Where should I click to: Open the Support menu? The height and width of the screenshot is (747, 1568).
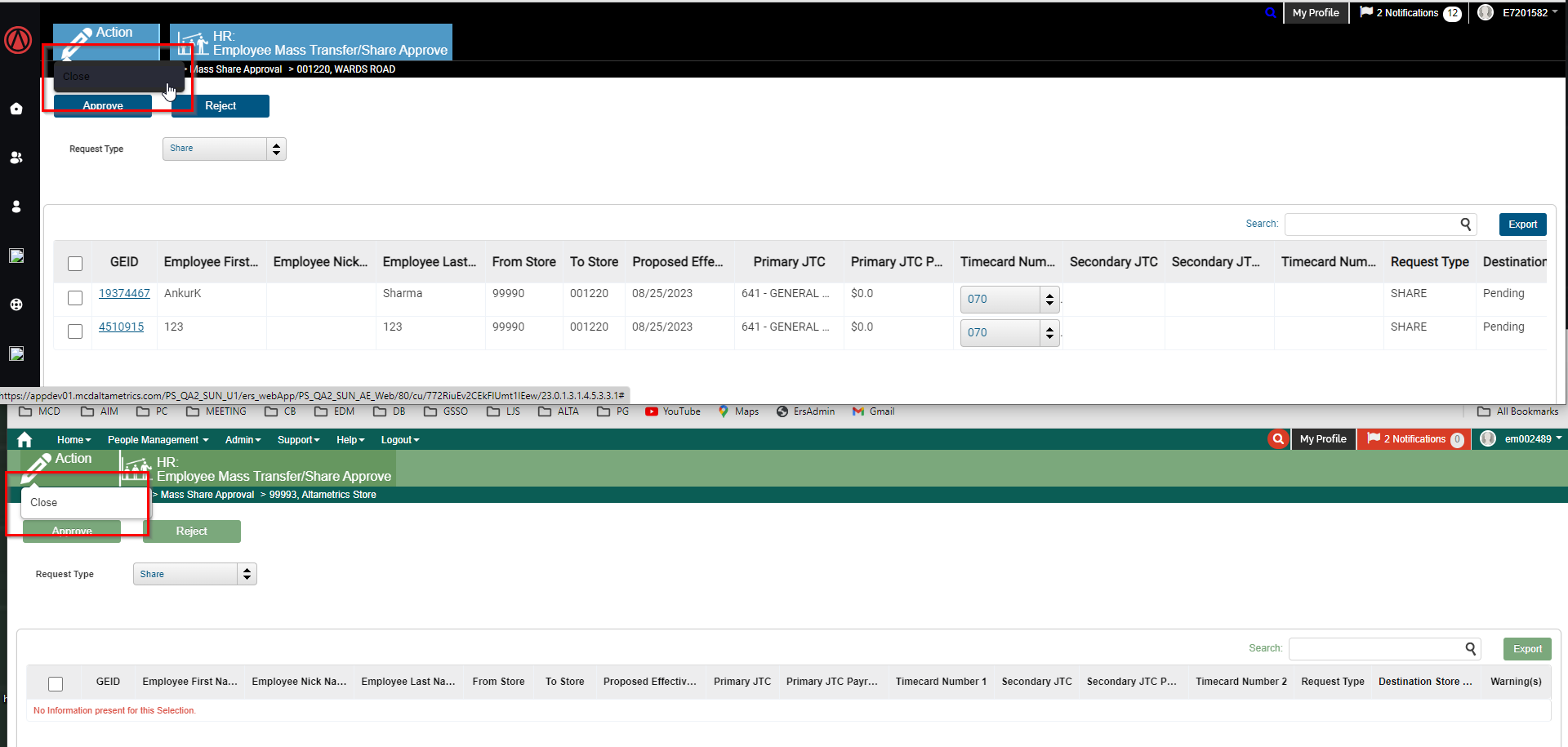[298, 440]
